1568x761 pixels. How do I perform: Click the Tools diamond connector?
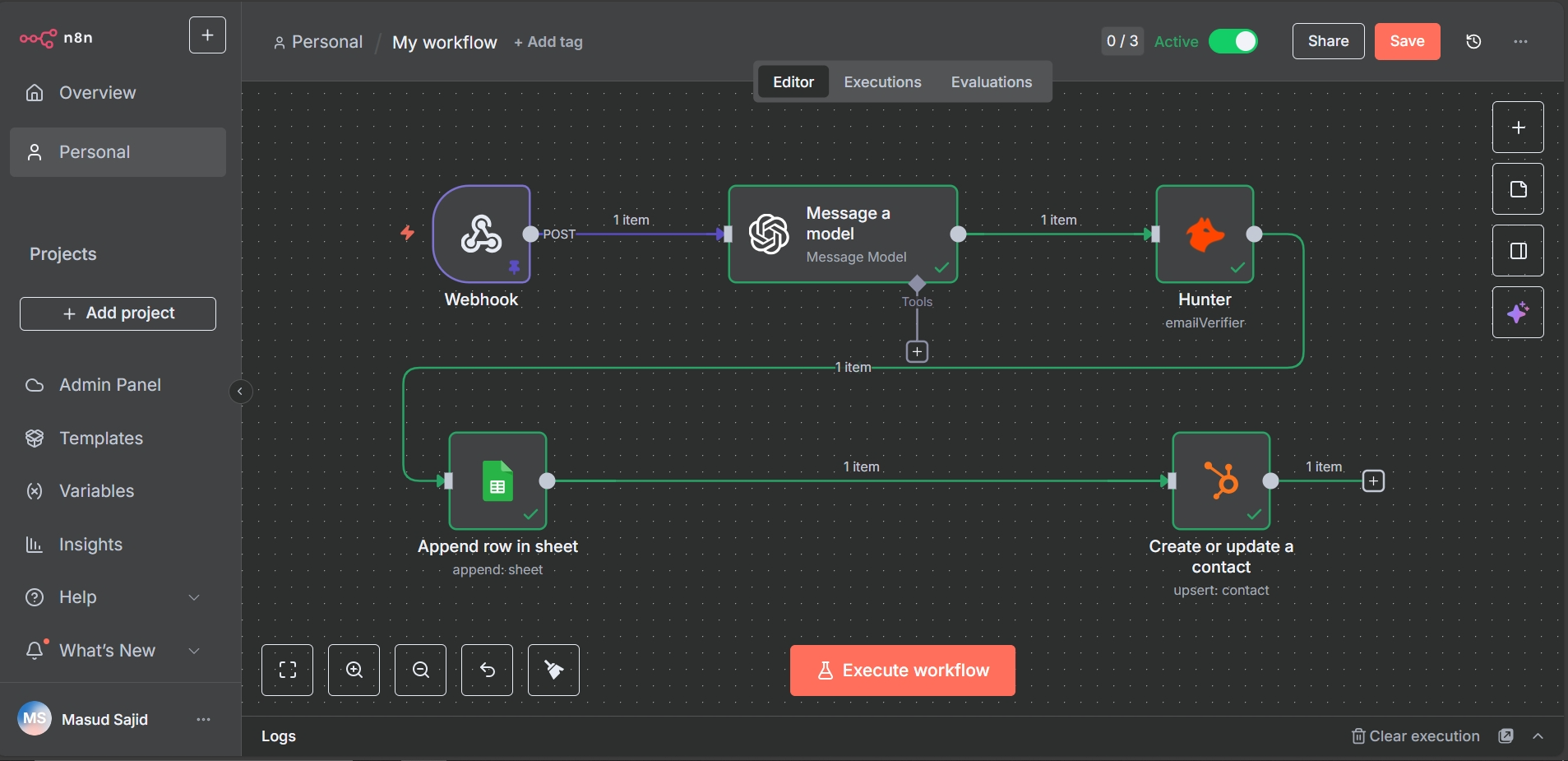pos(917,284)
